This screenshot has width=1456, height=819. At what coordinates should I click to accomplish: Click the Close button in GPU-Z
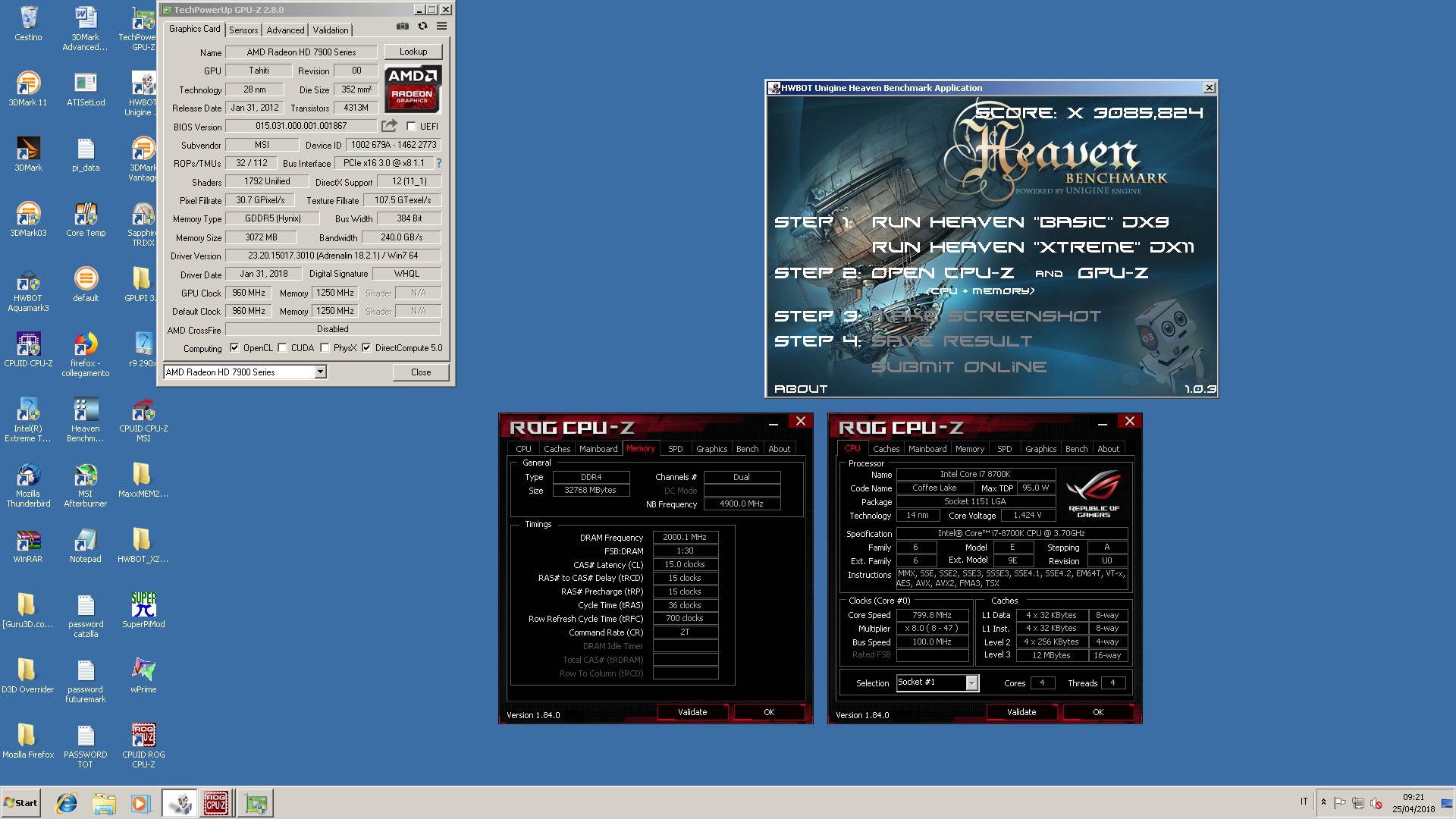[421, 372]
